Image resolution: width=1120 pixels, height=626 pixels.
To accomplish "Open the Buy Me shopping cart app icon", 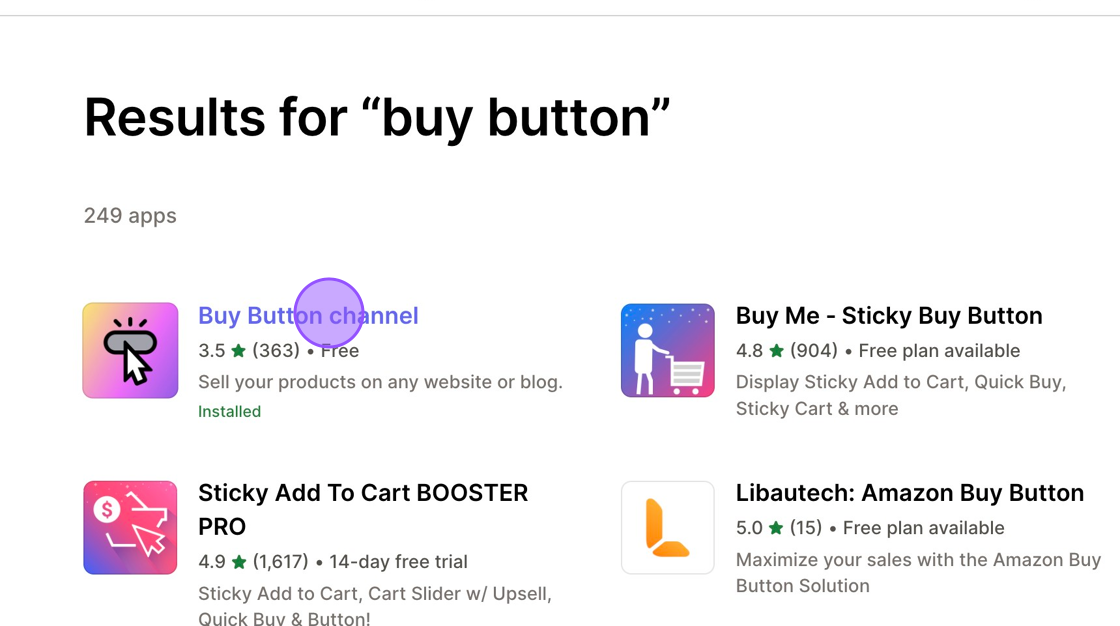I will (667, 351).
